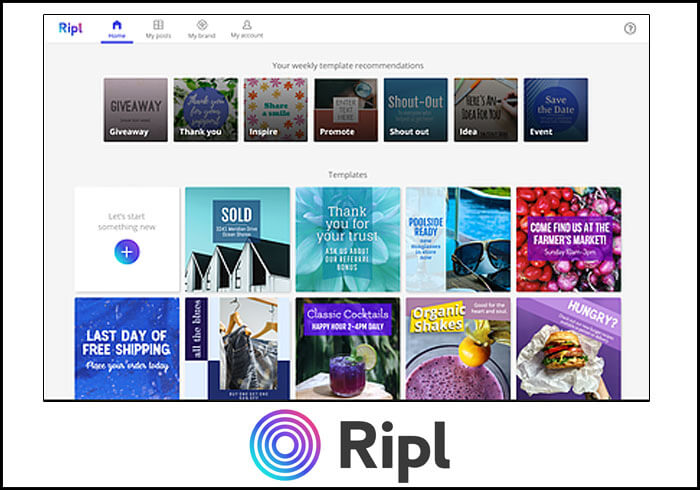The height and width of the screenshot is (490, 700).
Task: Click the My account person icon
Action: coord(247,25)
